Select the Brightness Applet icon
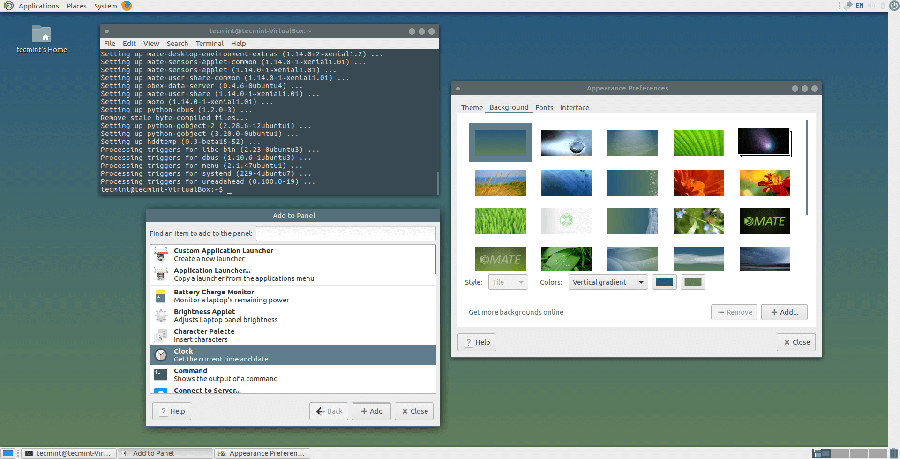Image resolution: width=900 pixels, height=459 pixels. pyautogui.click(x=161, y=315)
